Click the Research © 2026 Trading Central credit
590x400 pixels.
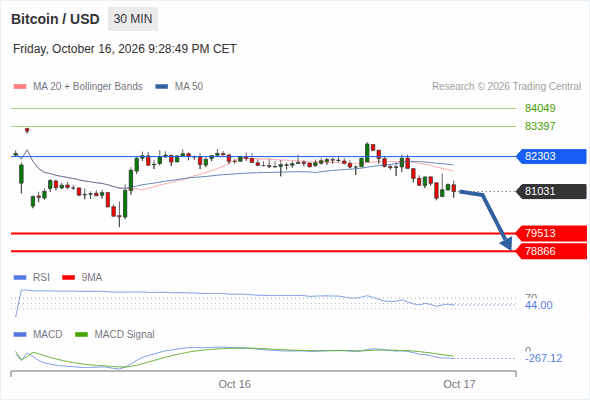[x=506, y=87]
